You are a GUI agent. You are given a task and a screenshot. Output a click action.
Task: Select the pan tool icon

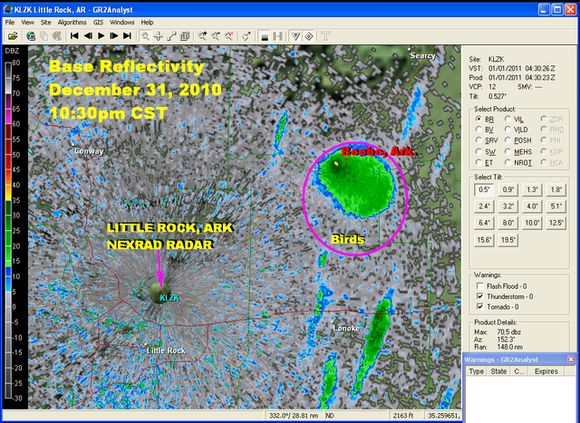[x=158, y=36]
